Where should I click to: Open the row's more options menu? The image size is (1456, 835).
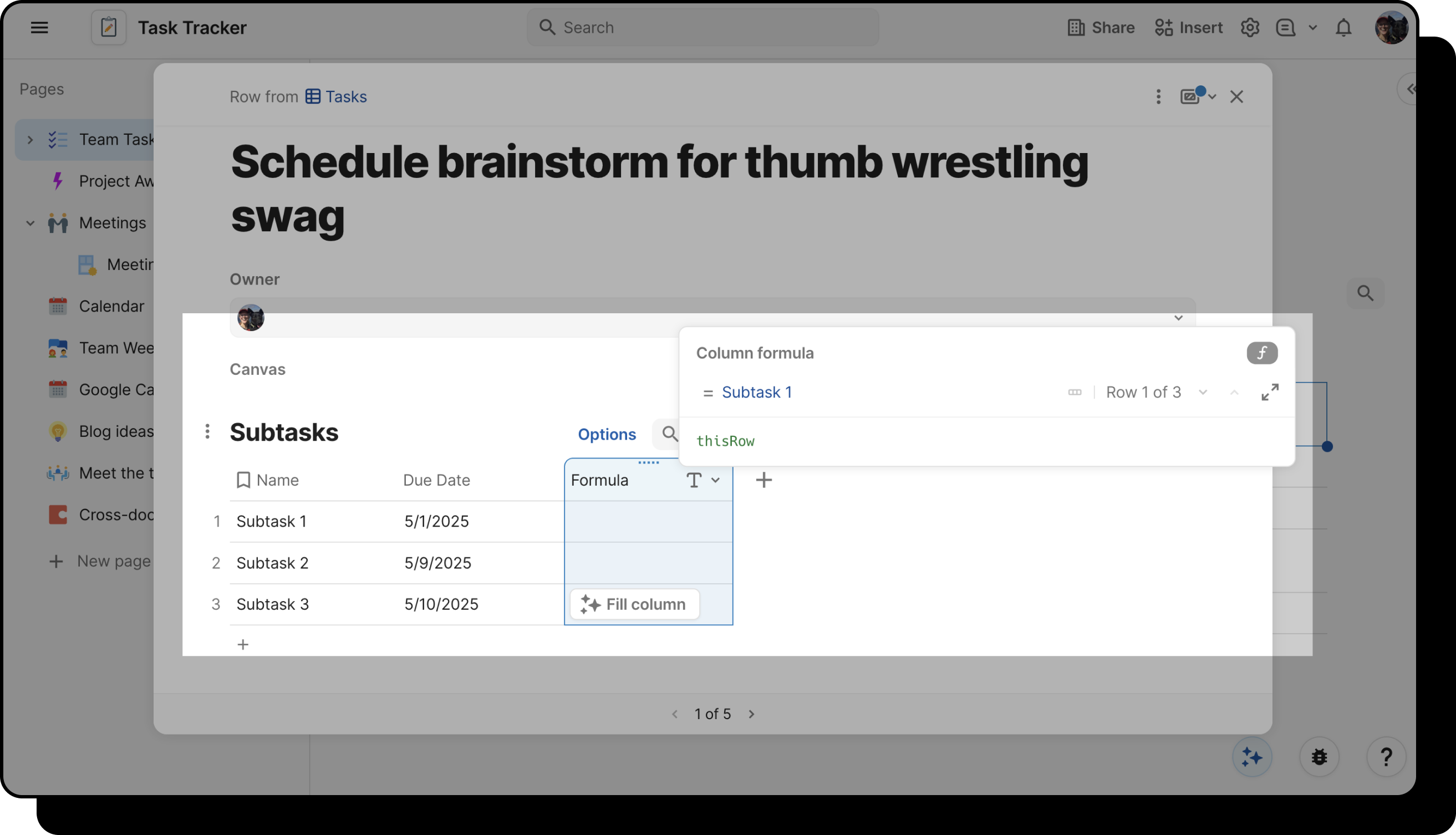(x=1158, y=96)
